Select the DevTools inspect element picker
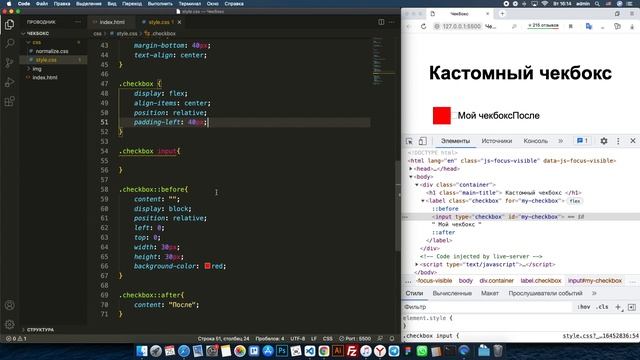Viewport: 640px width, 360px height. pos(409,141)
